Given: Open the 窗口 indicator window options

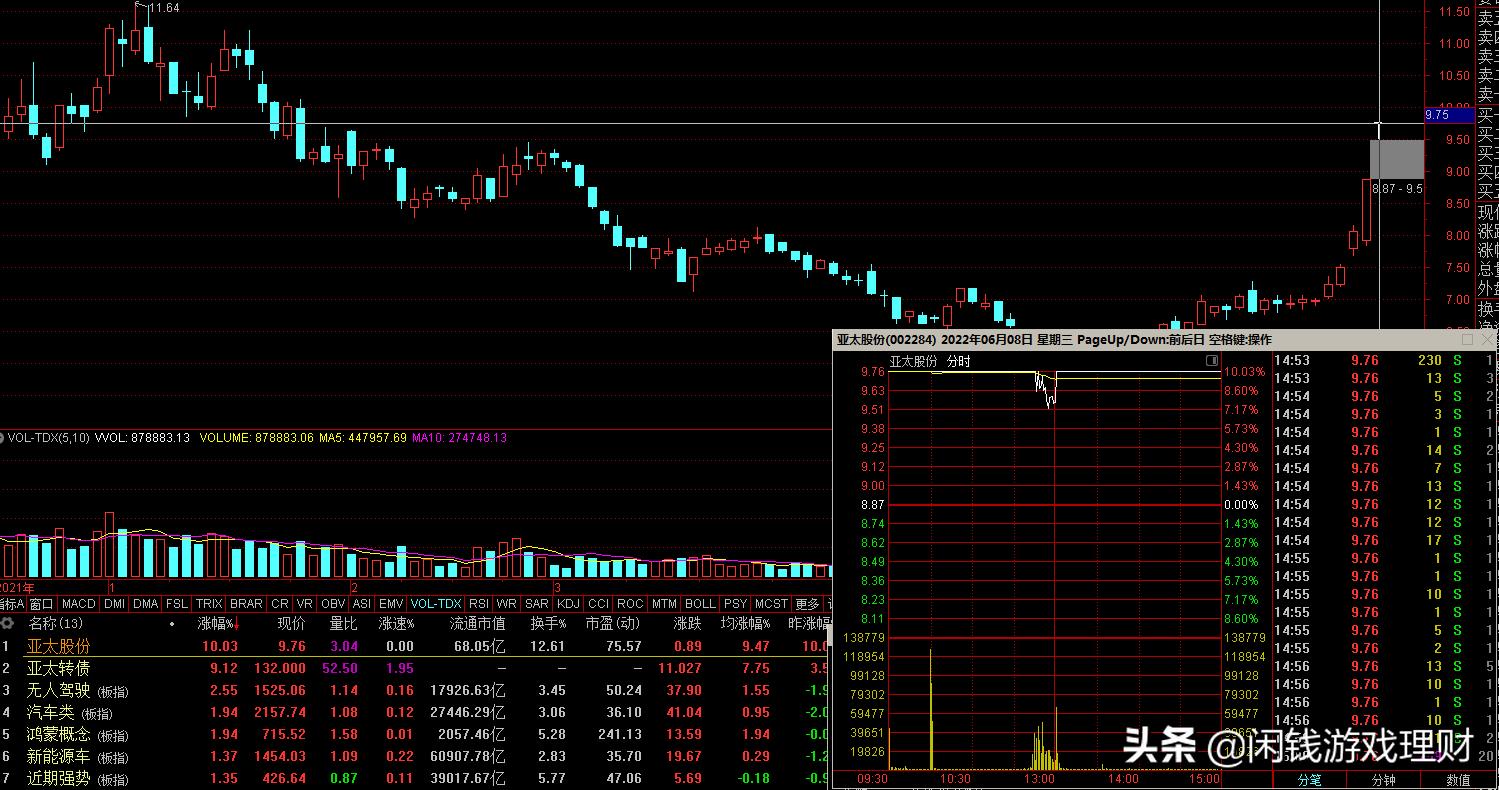Looking at the screenshot, I should (41, 604).
